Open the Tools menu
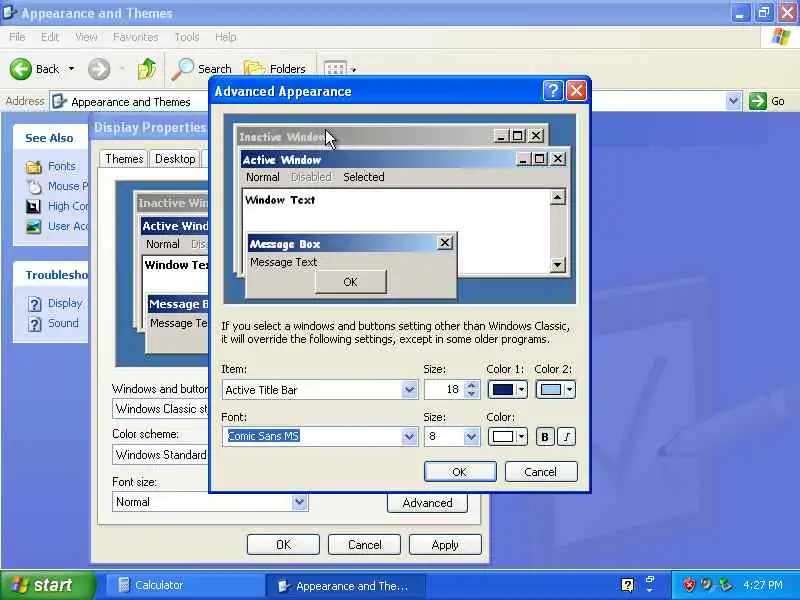Screen dimensions: 800x600 click(x=187, y=37)
